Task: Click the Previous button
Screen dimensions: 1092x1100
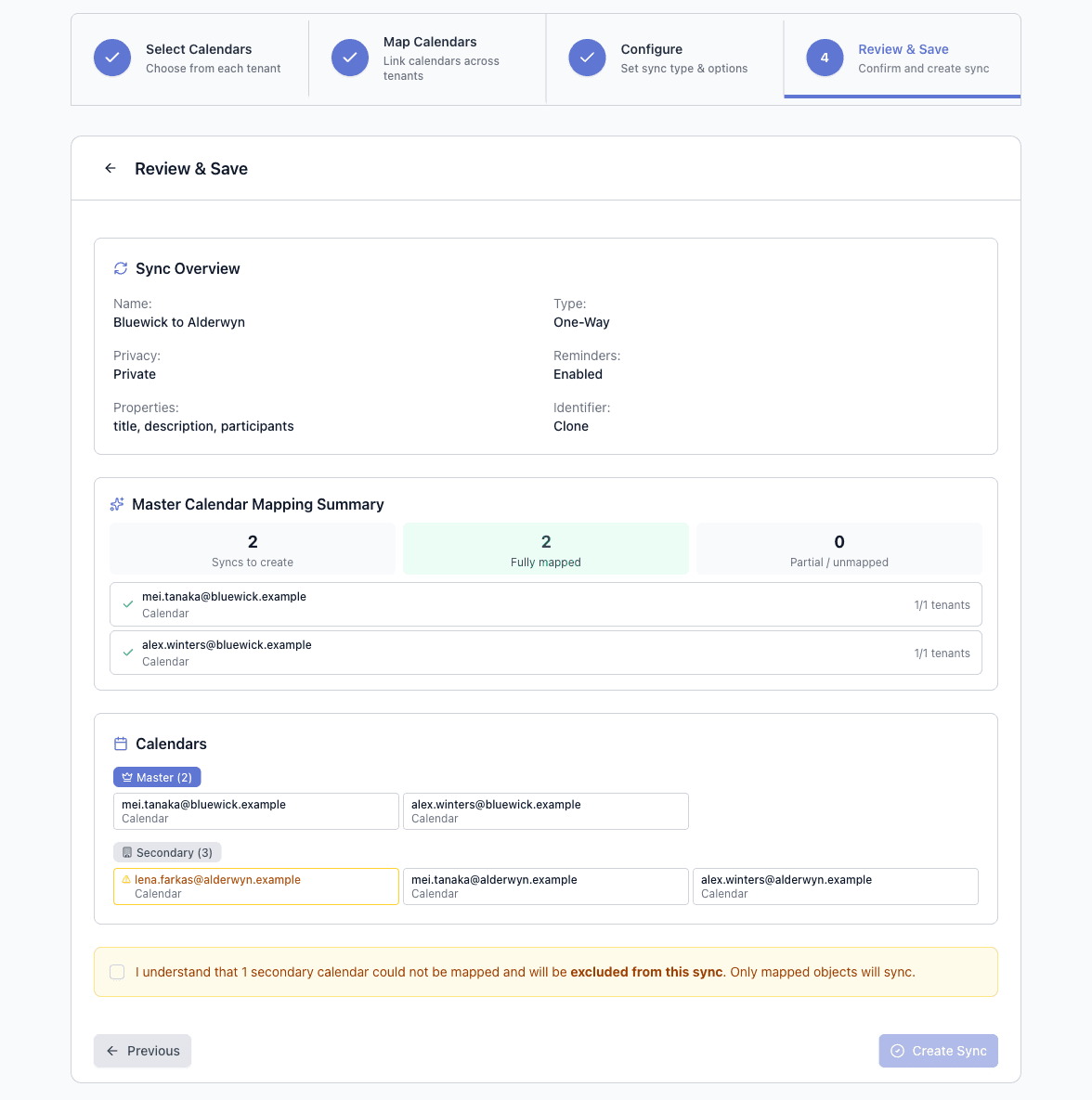Action: click(x=142, y=1051)
